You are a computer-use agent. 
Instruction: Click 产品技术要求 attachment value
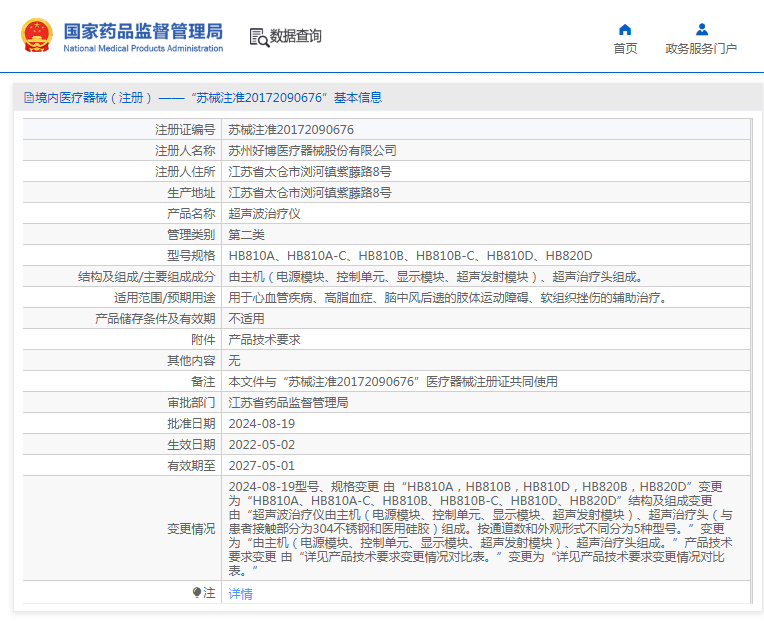(264, 339)
